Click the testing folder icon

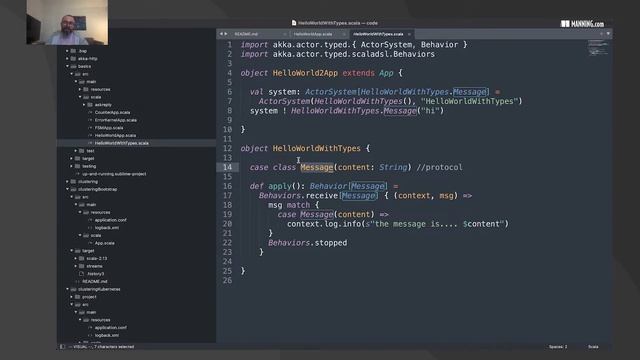[78, 166]
